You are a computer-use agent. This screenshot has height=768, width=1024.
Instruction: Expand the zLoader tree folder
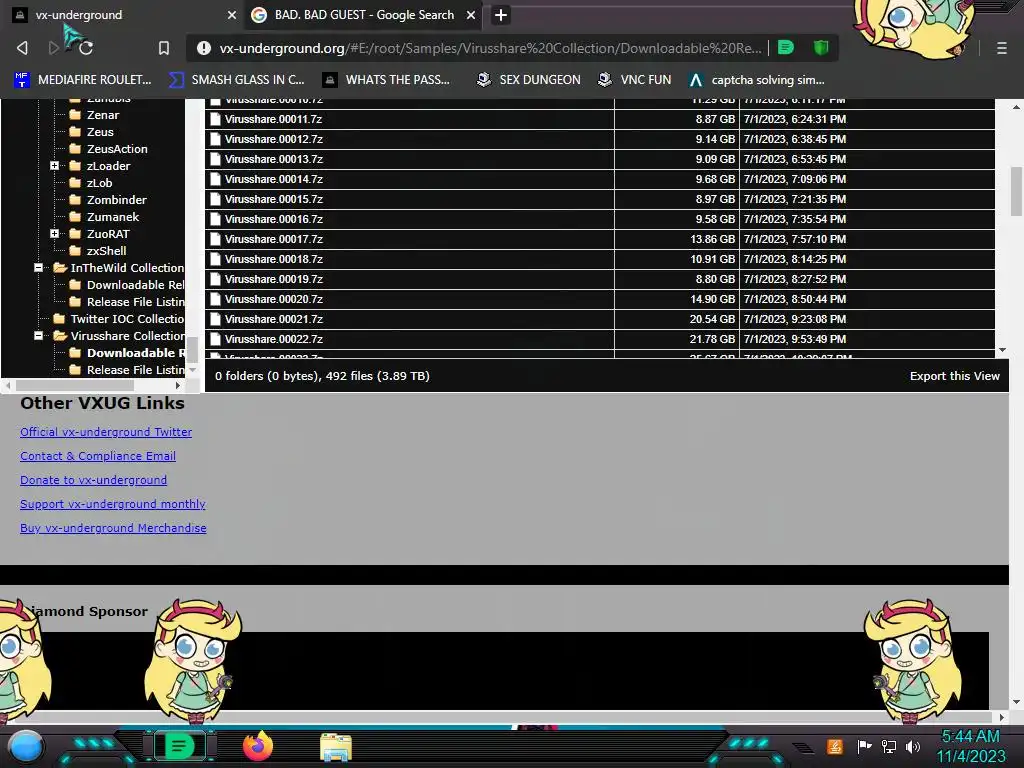(x=55, y=166)
